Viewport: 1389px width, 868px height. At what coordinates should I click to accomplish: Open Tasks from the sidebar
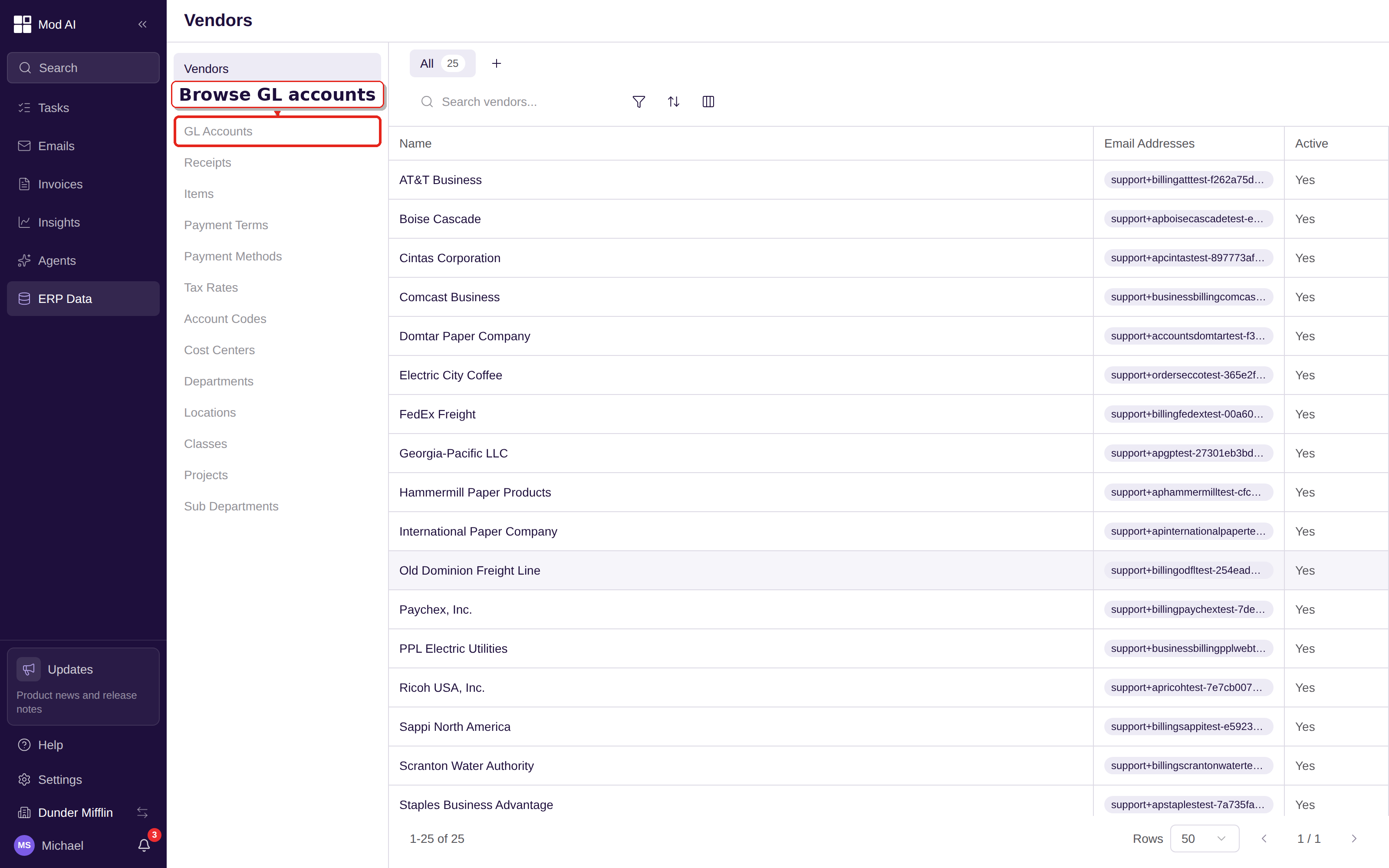(83, 108)
